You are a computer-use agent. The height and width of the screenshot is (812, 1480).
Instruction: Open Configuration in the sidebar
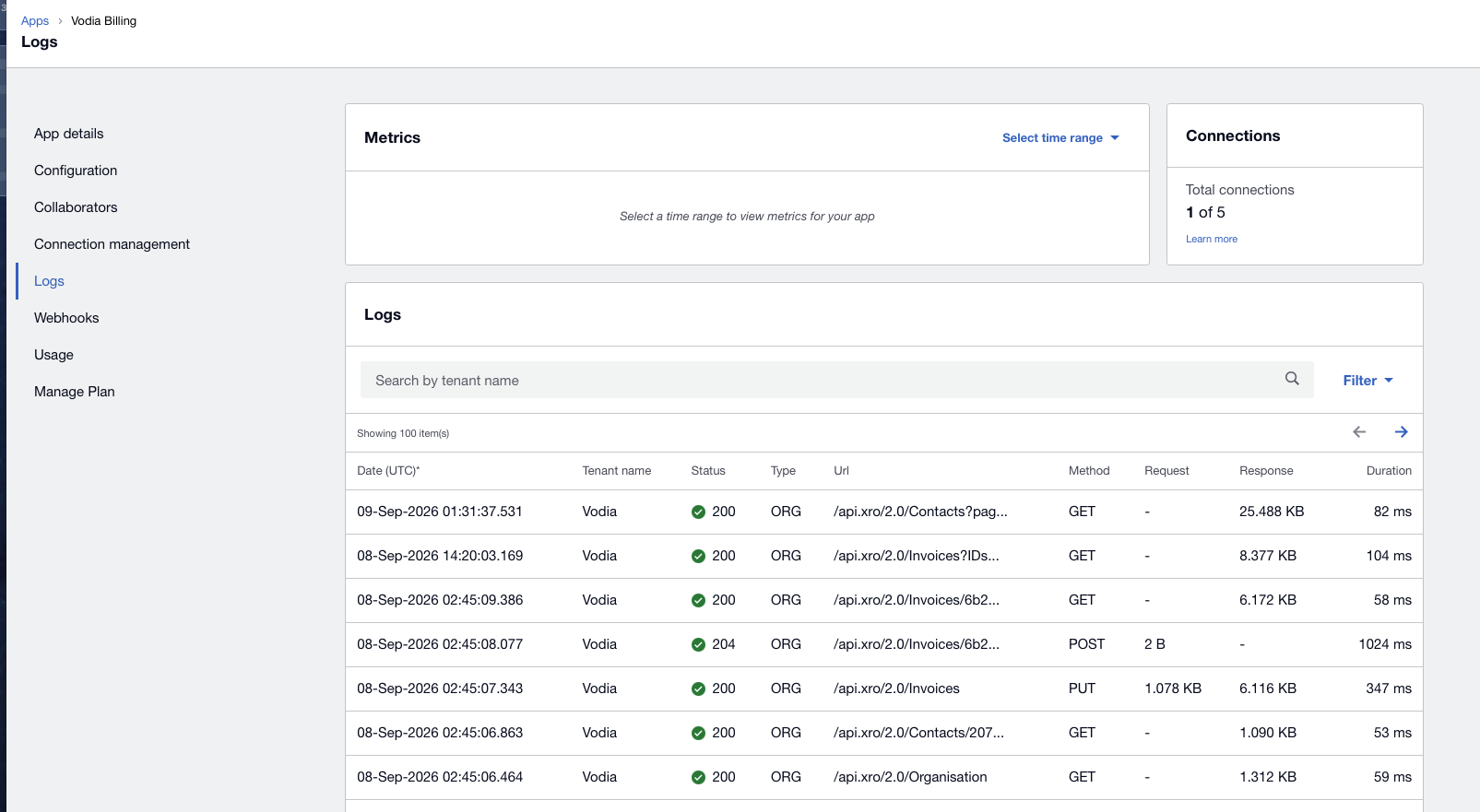point(76,171)
